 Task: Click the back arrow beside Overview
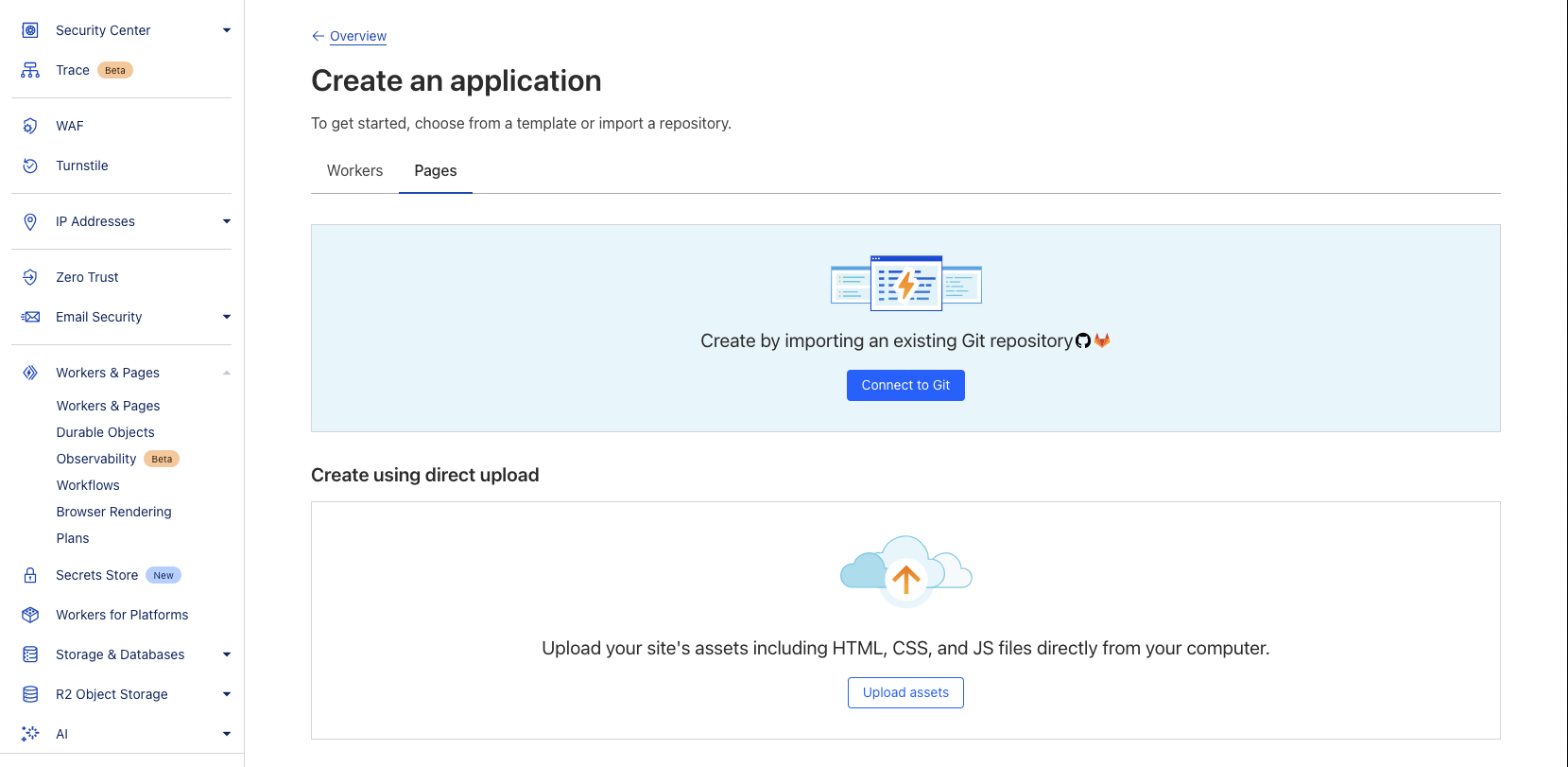coord(318,36)
